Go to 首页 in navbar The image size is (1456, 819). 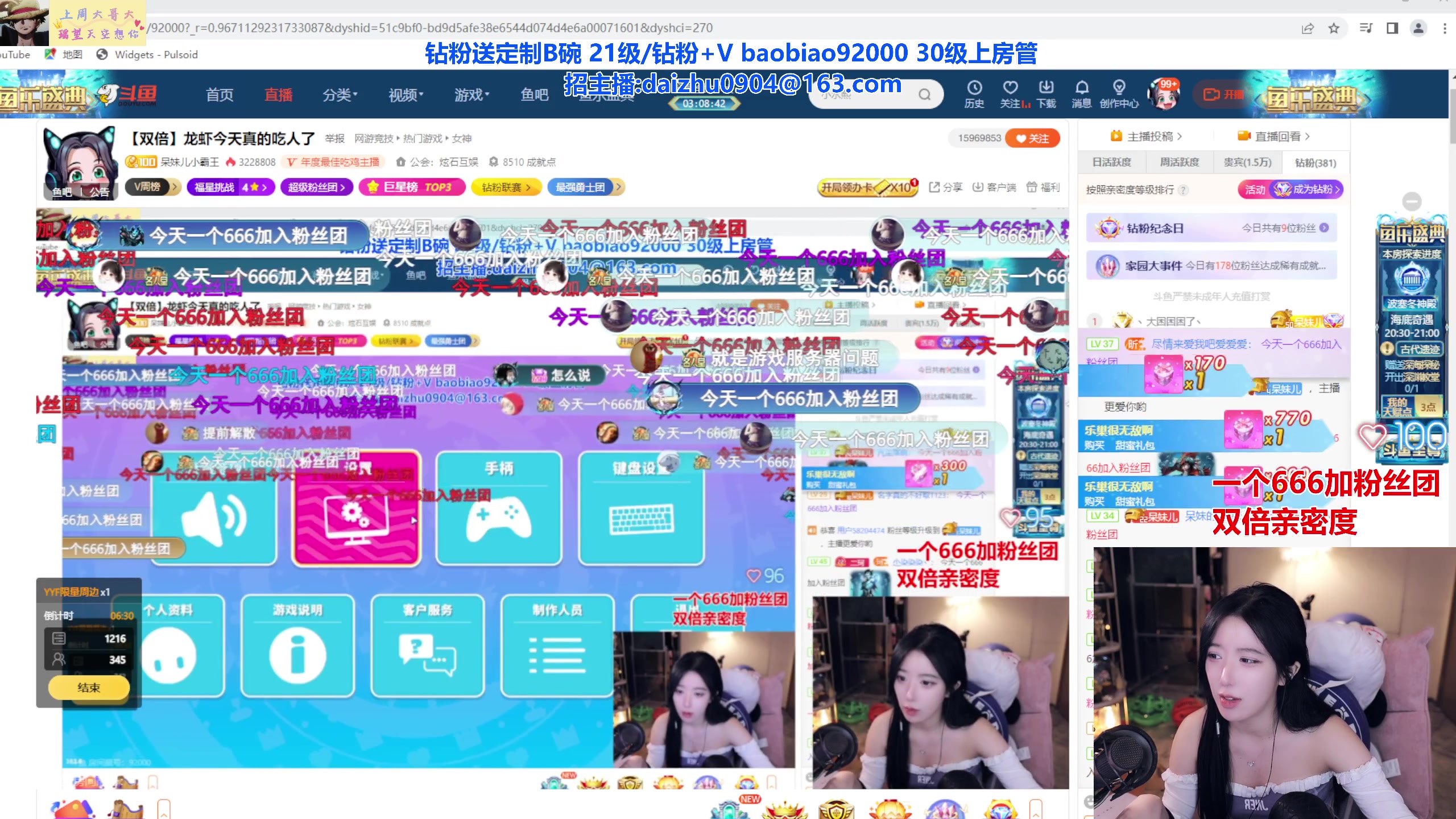pyautogui.click(x=220, y=94)
